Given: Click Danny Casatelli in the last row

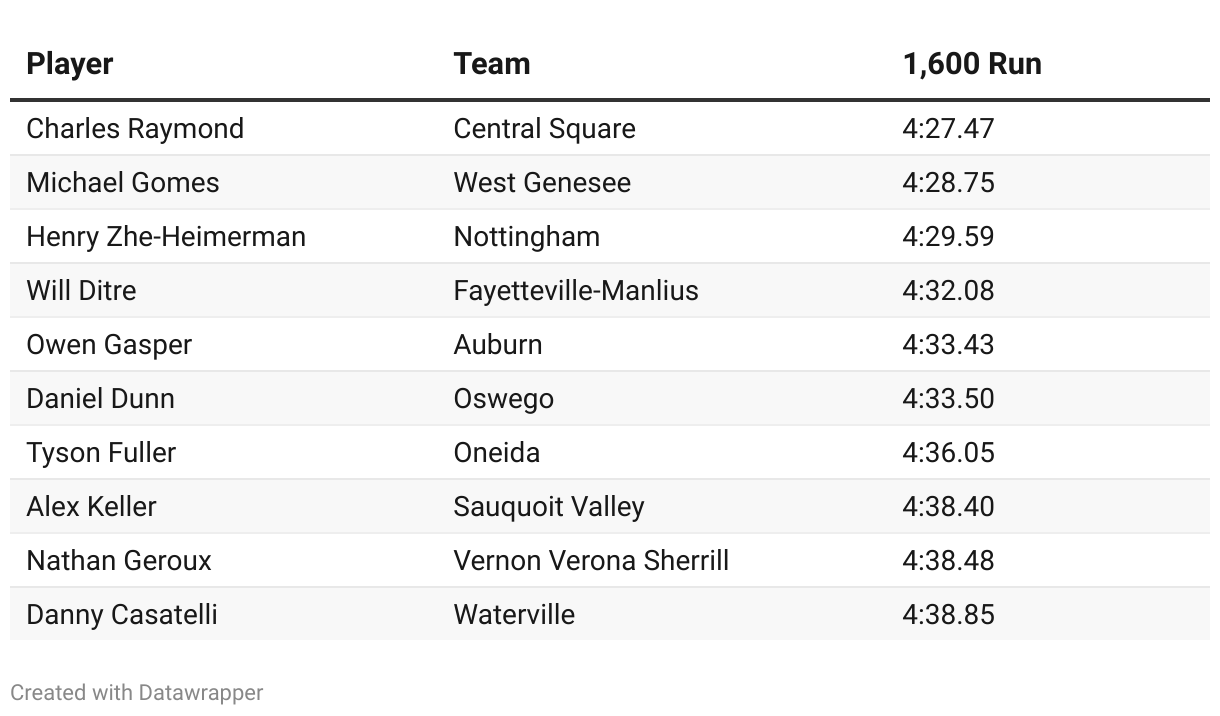Looking at the screenshot, I should pyautogui.click(x=122, y=615).
